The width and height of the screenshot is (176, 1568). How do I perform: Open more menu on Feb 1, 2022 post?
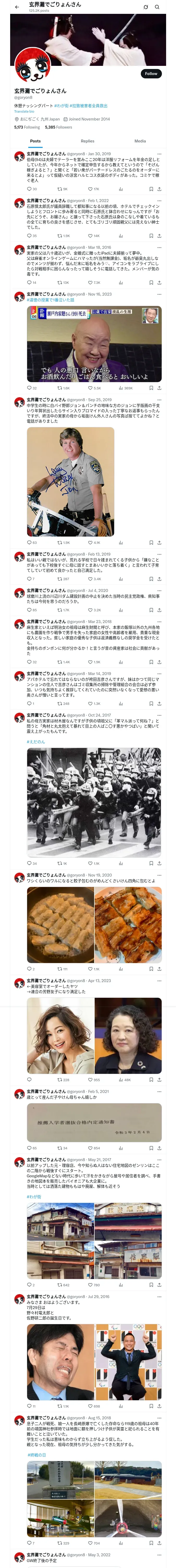(160, 200)
